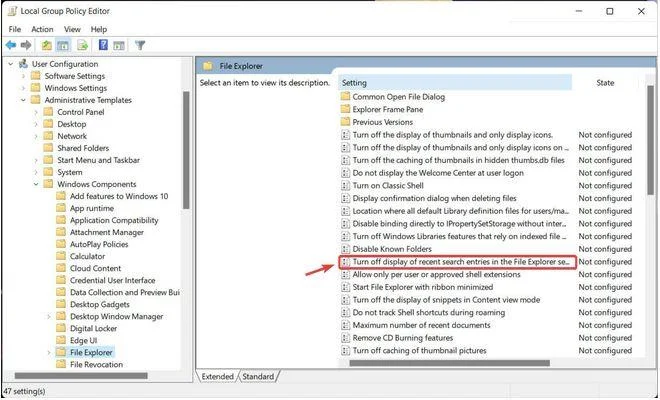Click the Filter funnel toolbar icon
660x400 pixels.
coord(140,45)
